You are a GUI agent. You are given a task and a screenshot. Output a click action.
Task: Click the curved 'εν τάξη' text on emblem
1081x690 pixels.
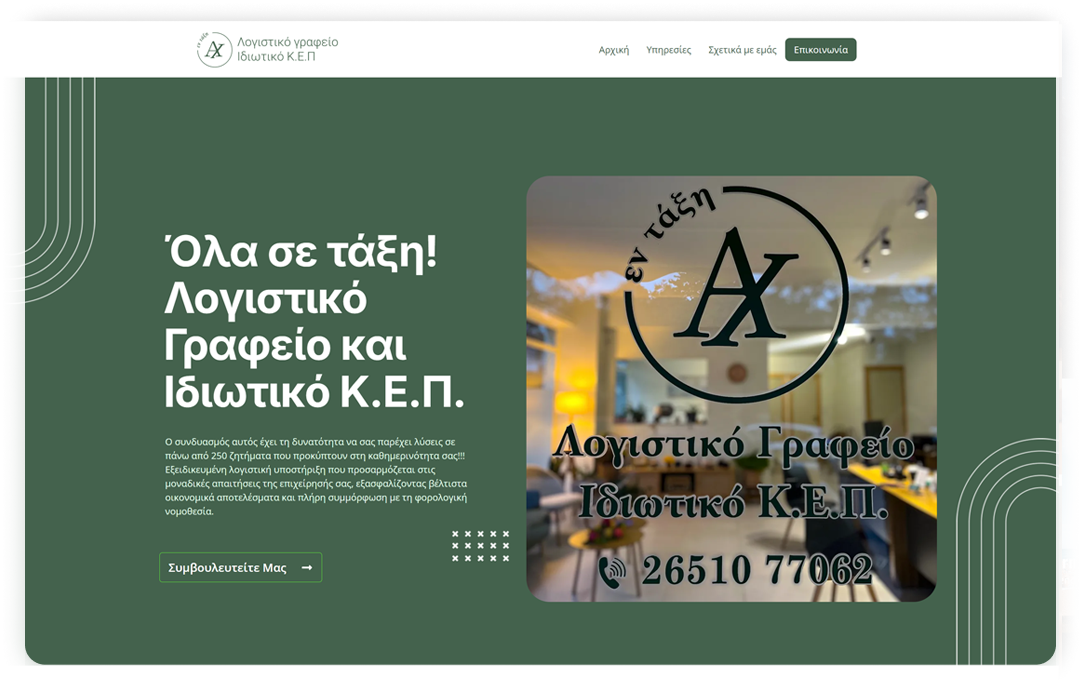[668, 236]
